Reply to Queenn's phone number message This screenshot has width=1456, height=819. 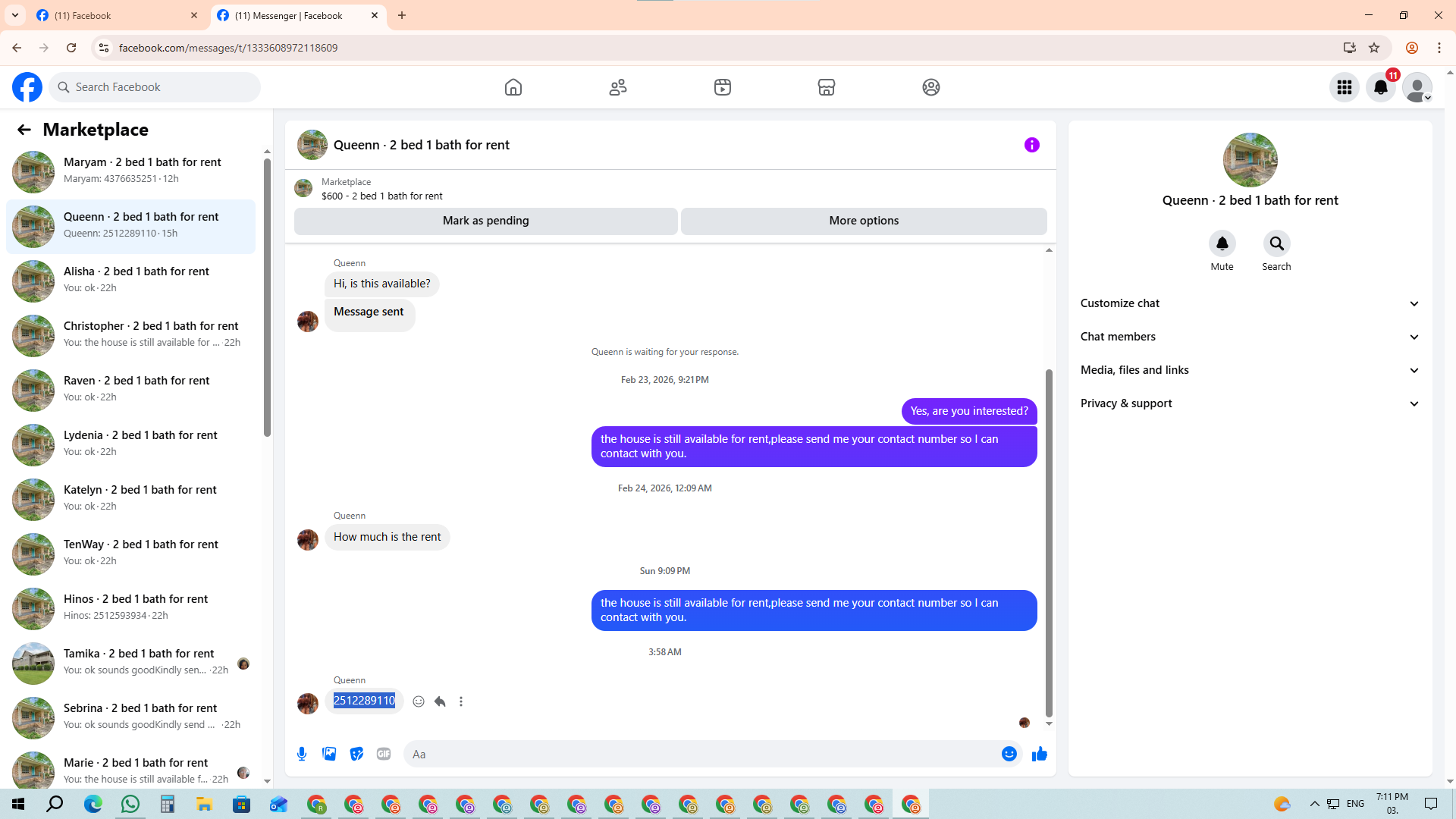pos(440,701)
